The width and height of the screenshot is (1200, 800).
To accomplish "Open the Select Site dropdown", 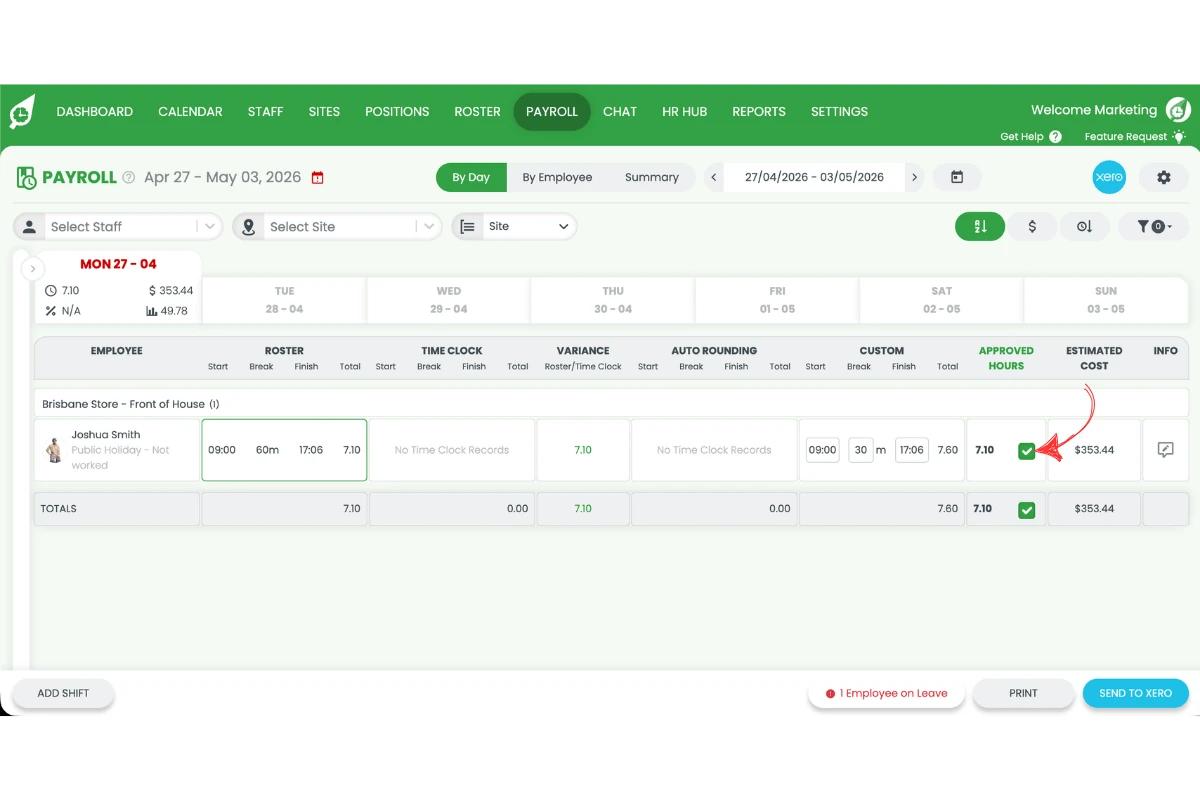I will 337,227.
